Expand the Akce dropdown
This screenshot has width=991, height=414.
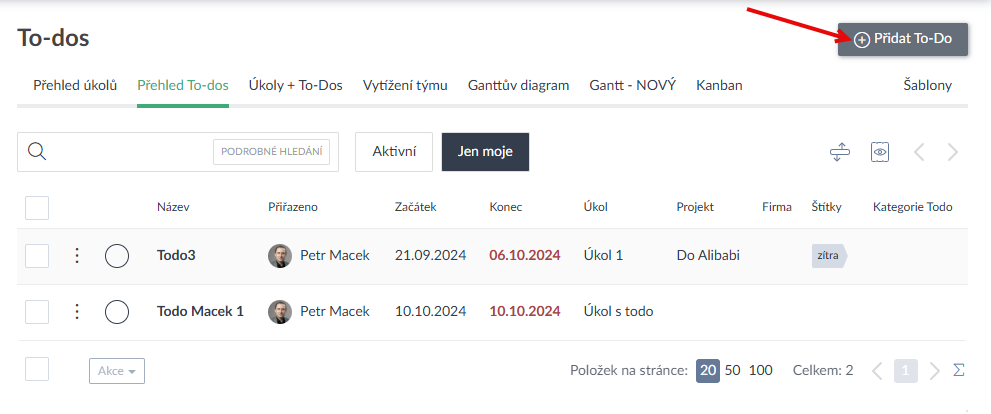(x=117, y=371)
